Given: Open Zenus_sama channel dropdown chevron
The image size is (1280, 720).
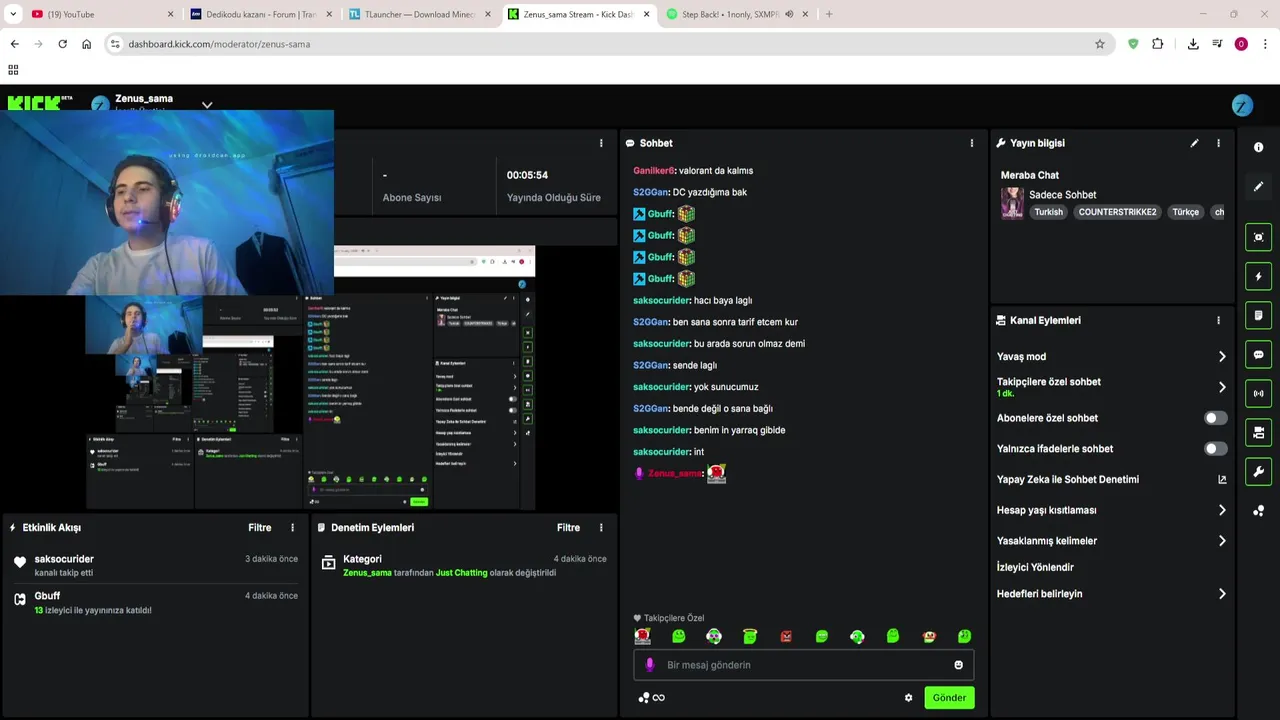Looking at the screenshot, I should tap(207, 104).
